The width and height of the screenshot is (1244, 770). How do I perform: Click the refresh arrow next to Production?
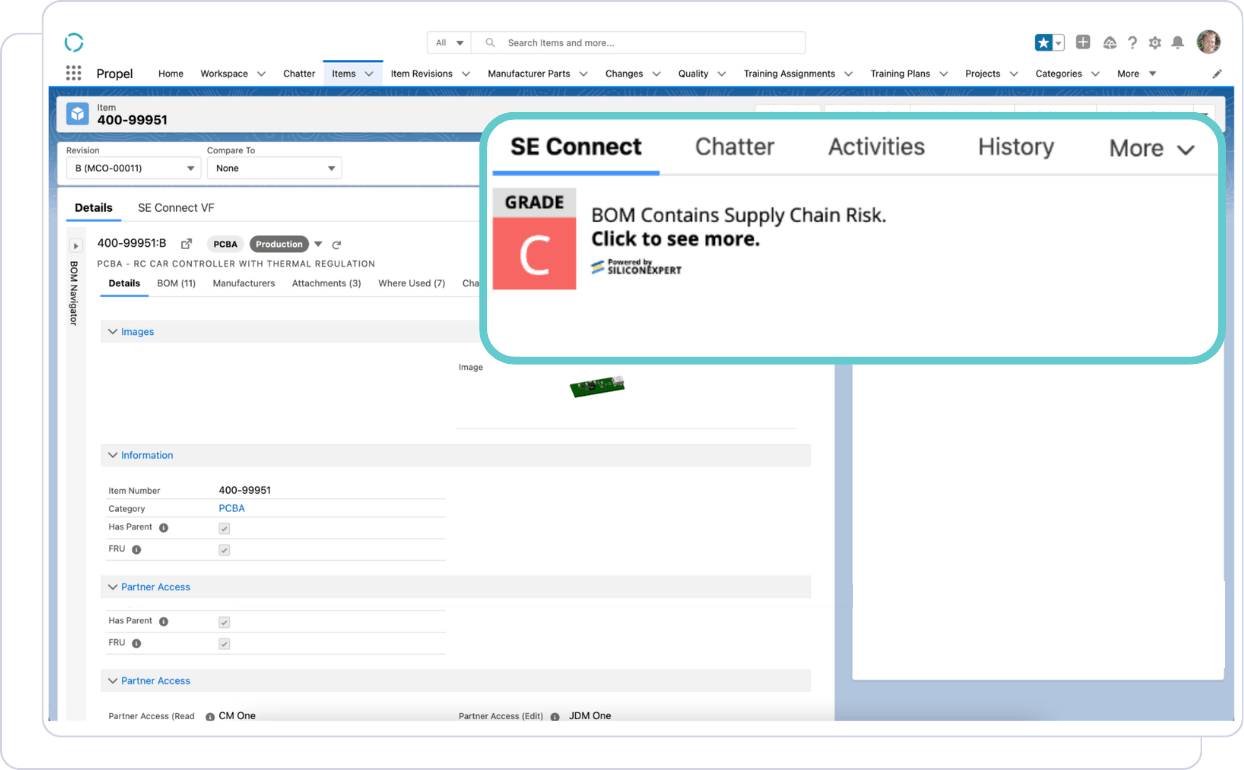(337, 244)
